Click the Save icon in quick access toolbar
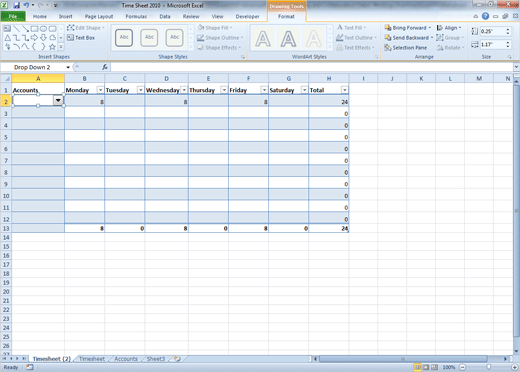The width and height of the screenshot is (520, 372). click(16, 5)
